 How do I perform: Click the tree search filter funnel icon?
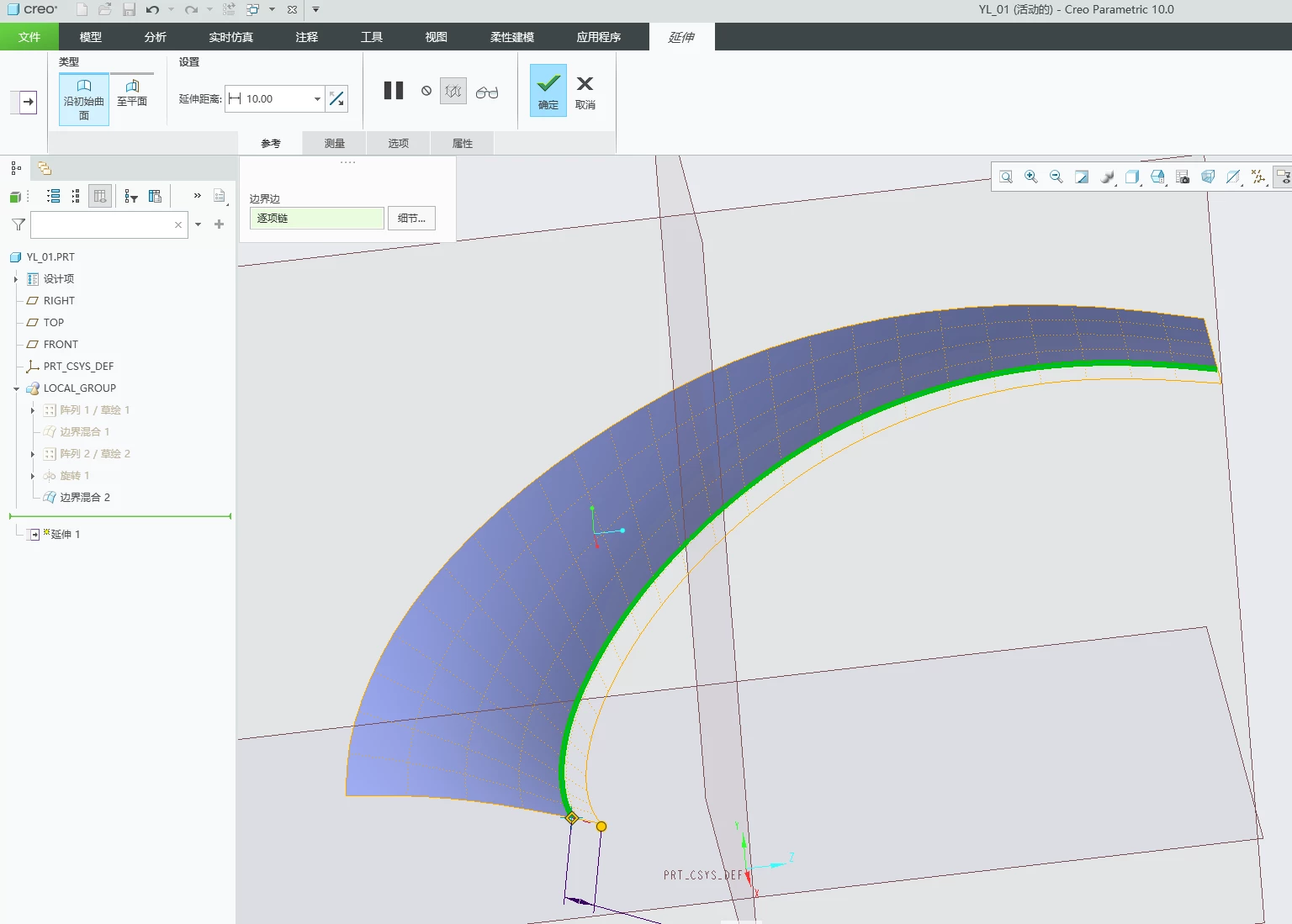click(x=19, y=224)
